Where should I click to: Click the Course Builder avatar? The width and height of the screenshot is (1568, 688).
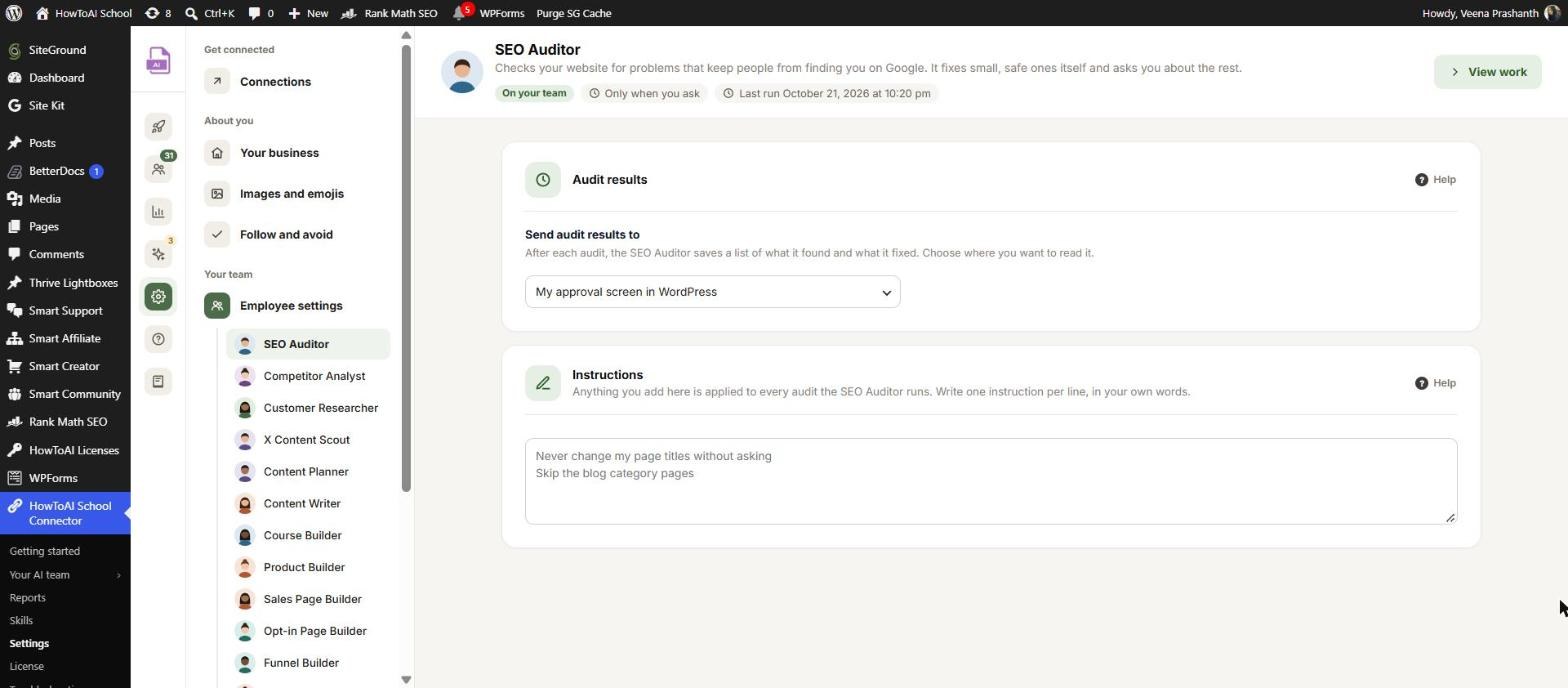click(x=244, y=536)
